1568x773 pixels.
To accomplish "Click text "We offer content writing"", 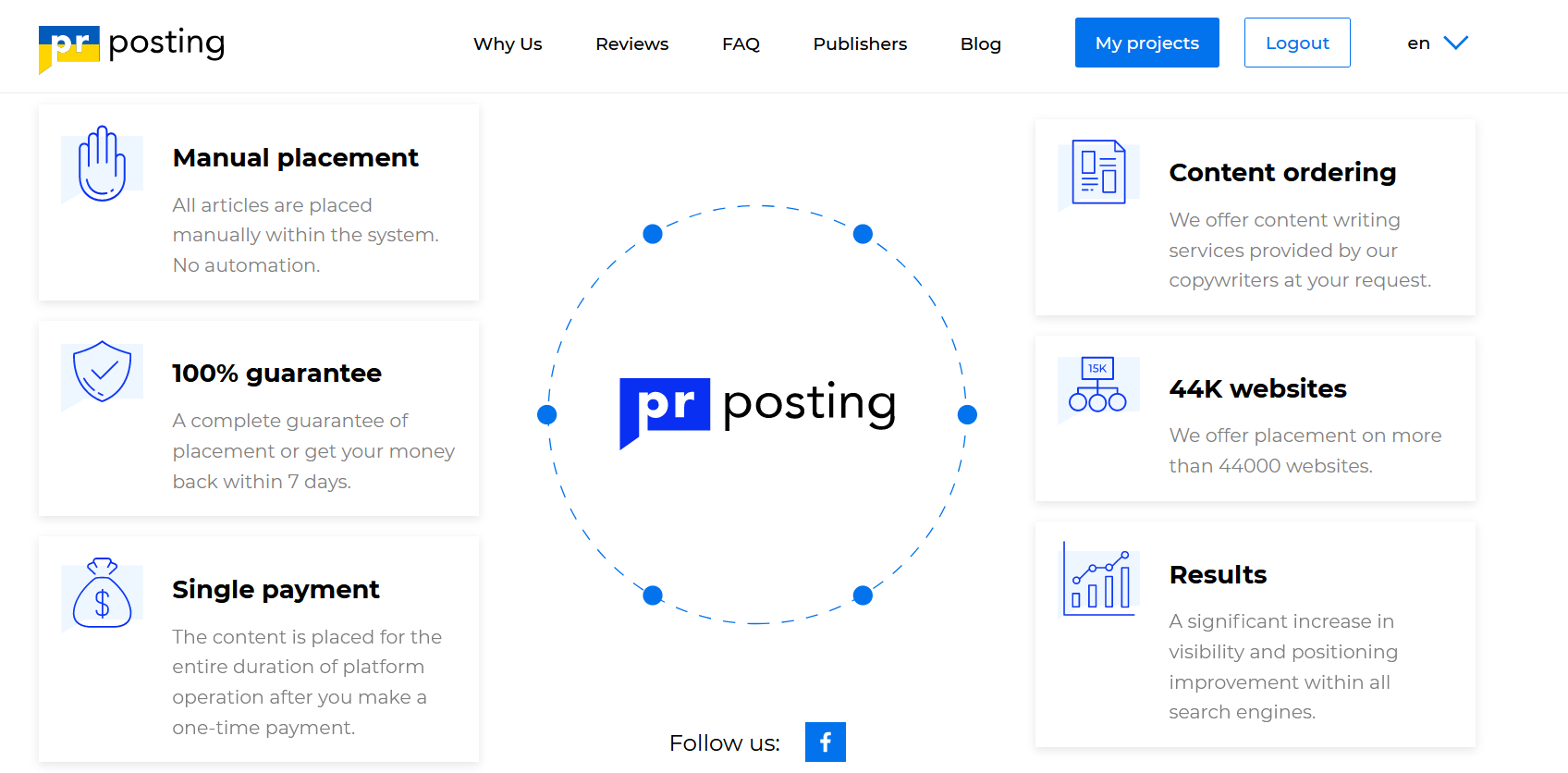I will point(1284,220).
